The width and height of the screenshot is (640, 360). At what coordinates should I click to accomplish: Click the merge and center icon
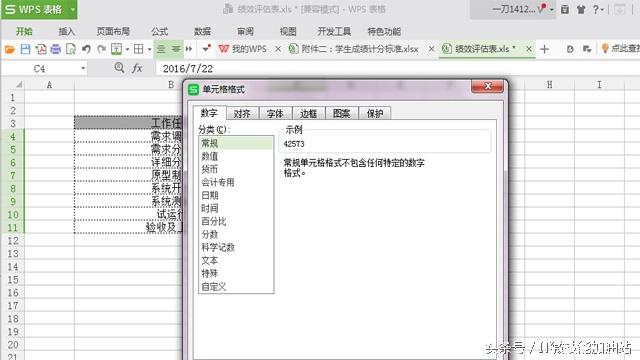click(117, 49)
